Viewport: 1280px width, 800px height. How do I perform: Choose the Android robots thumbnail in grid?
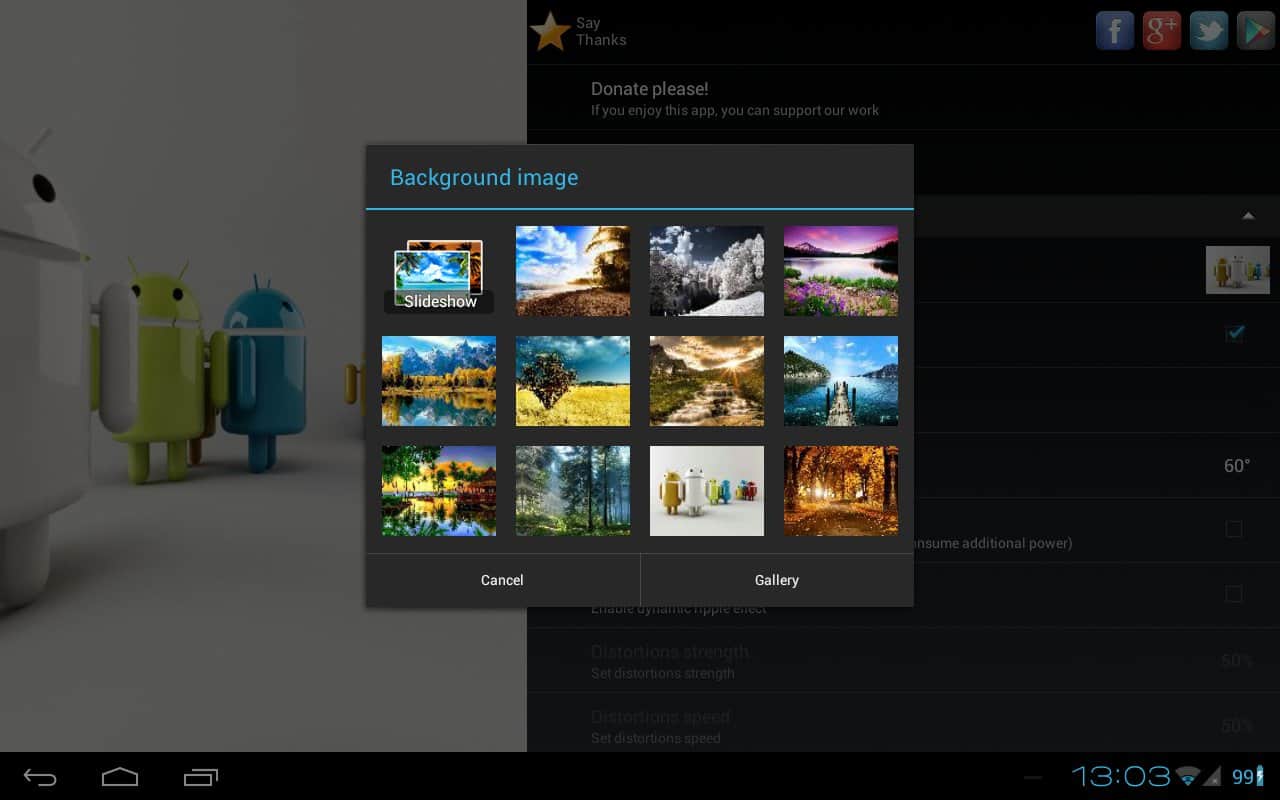(707, 491)
